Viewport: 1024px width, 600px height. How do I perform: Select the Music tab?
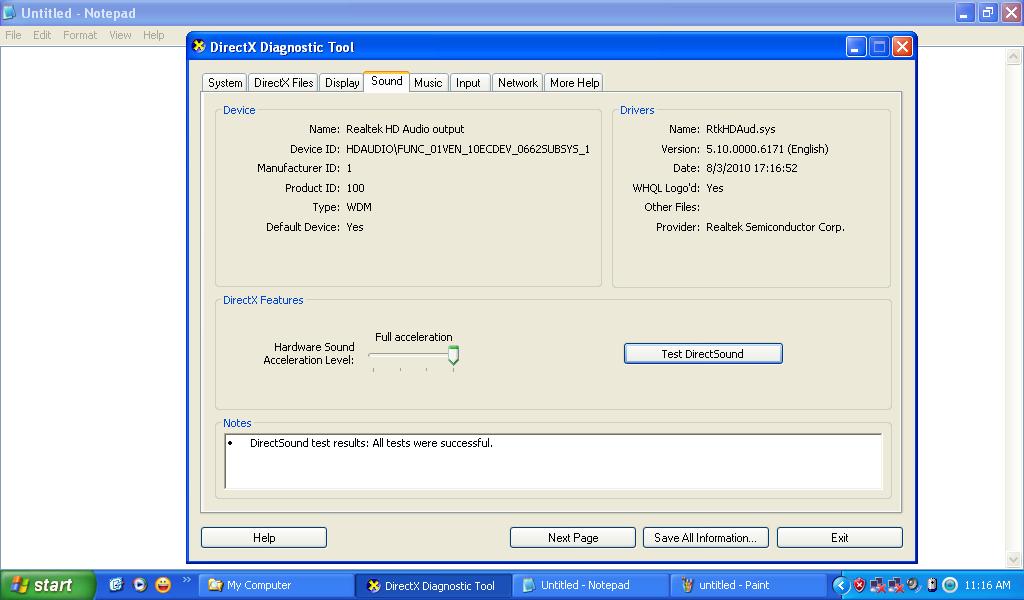click(x=428, y=83)
